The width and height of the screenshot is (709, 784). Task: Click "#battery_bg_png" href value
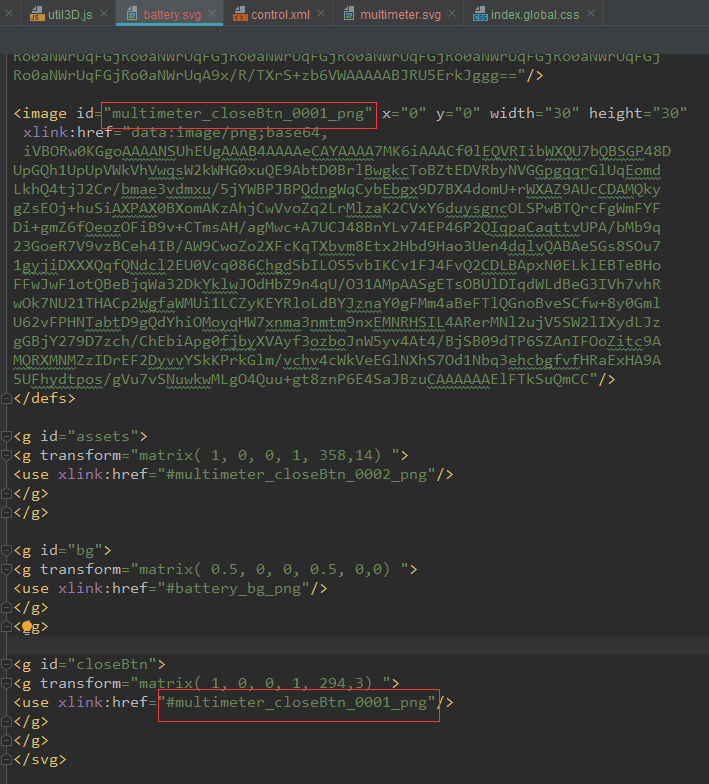click(234, 588)
